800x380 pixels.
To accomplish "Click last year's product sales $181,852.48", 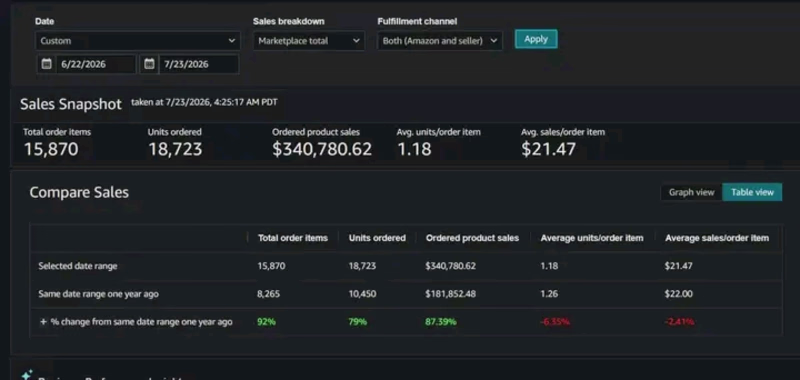I will tap(451, 294).
